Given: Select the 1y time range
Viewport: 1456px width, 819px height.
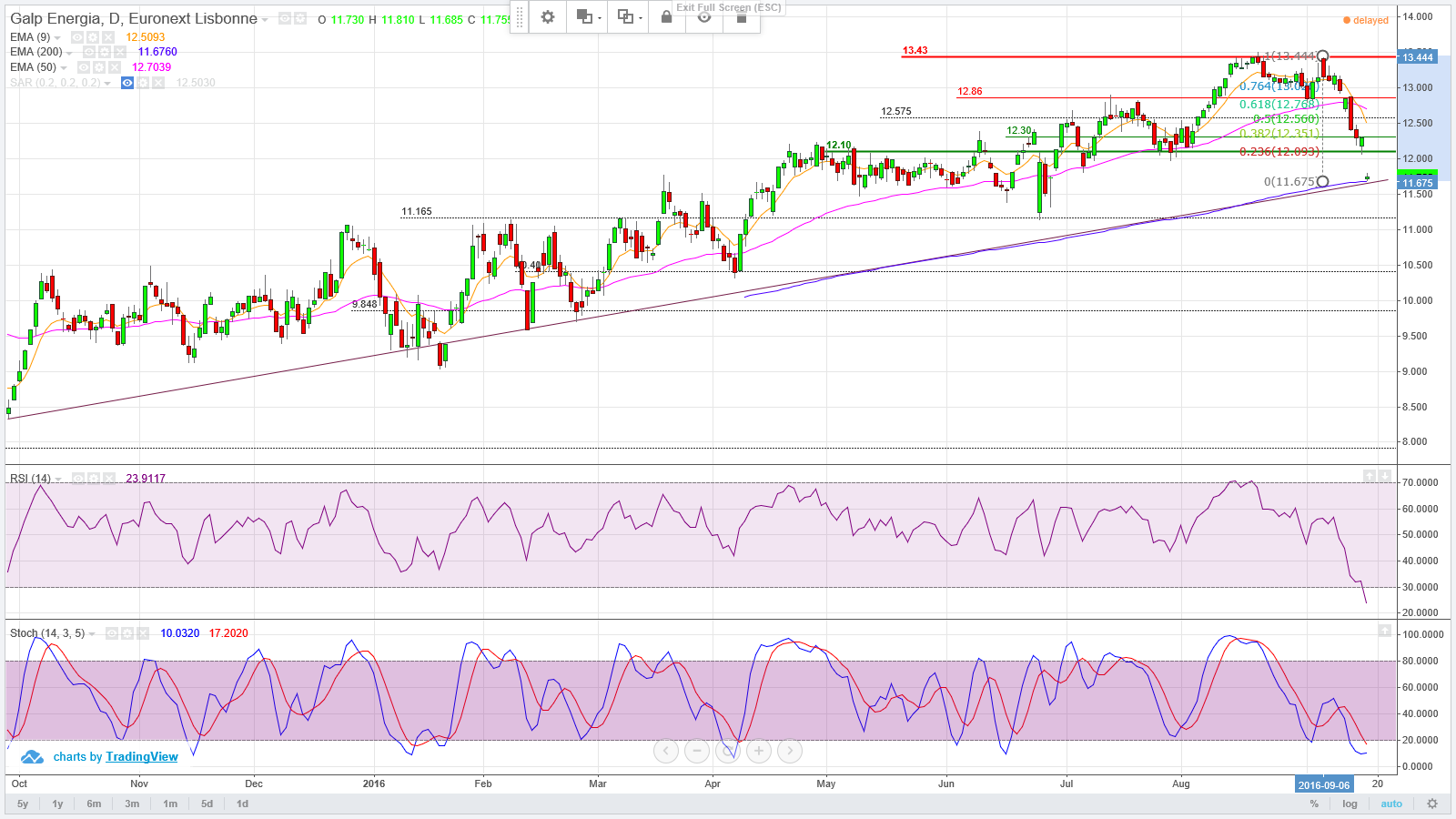Looking at the screenshot, I should (57, 804).
